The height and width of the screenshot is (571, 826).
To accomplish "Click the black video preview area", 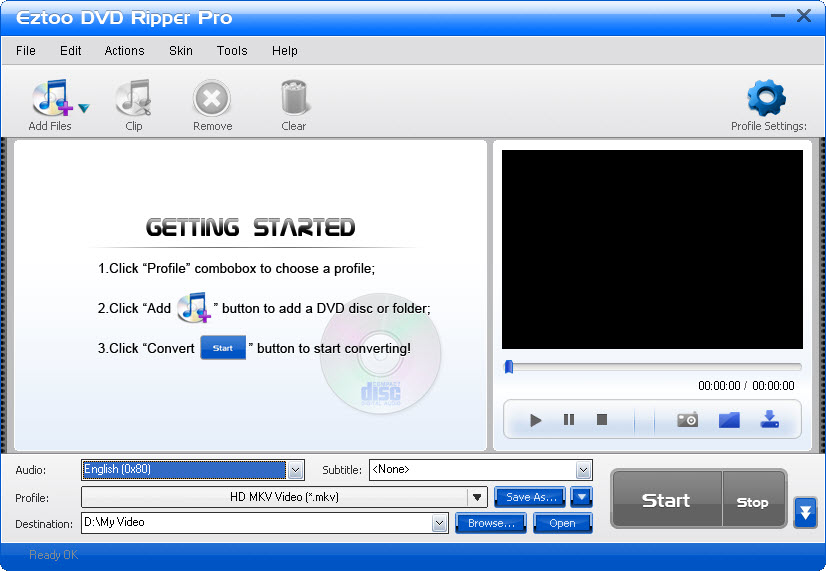I will tap(652, 250).
